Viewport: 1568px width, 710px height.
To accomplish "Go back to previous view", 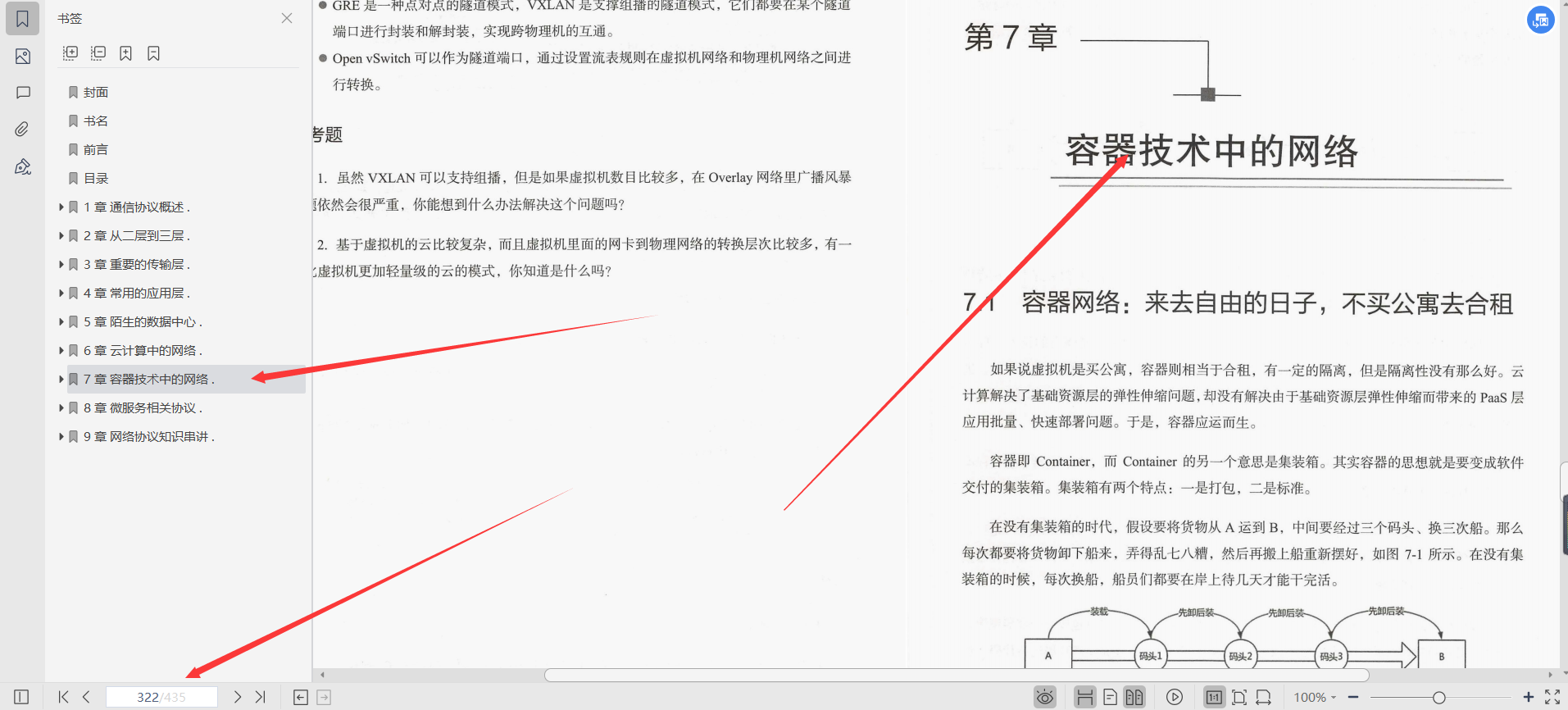I will pyautogui.click(x=301, y=698).
